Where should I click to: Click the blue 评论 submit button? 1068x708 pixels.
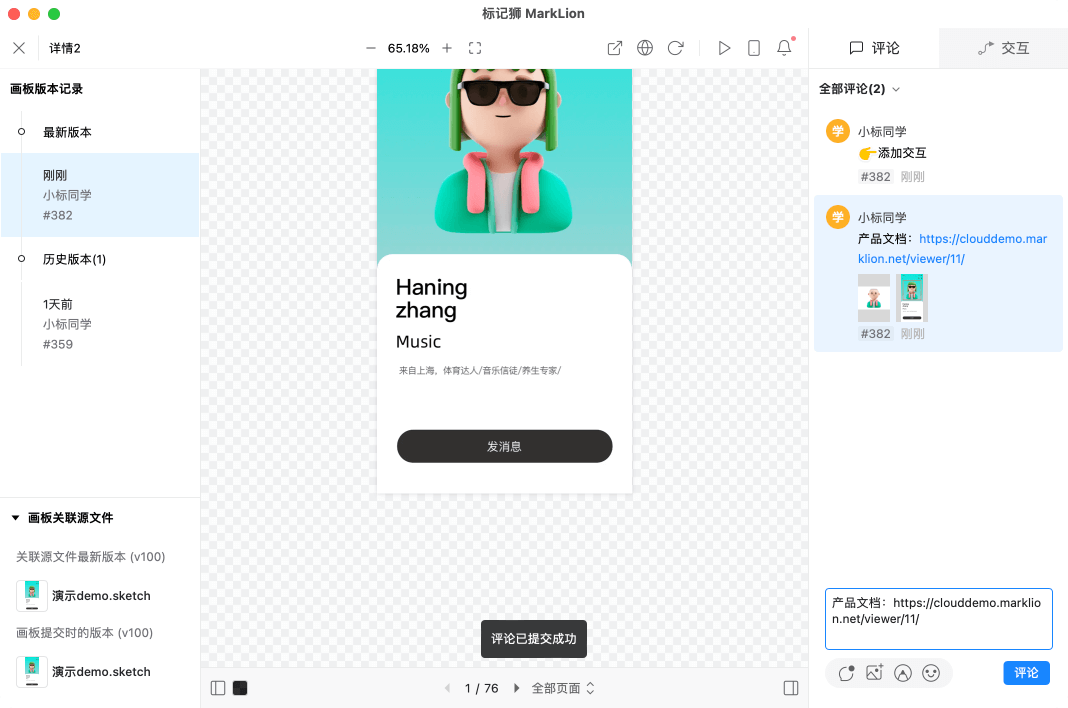1026,673
